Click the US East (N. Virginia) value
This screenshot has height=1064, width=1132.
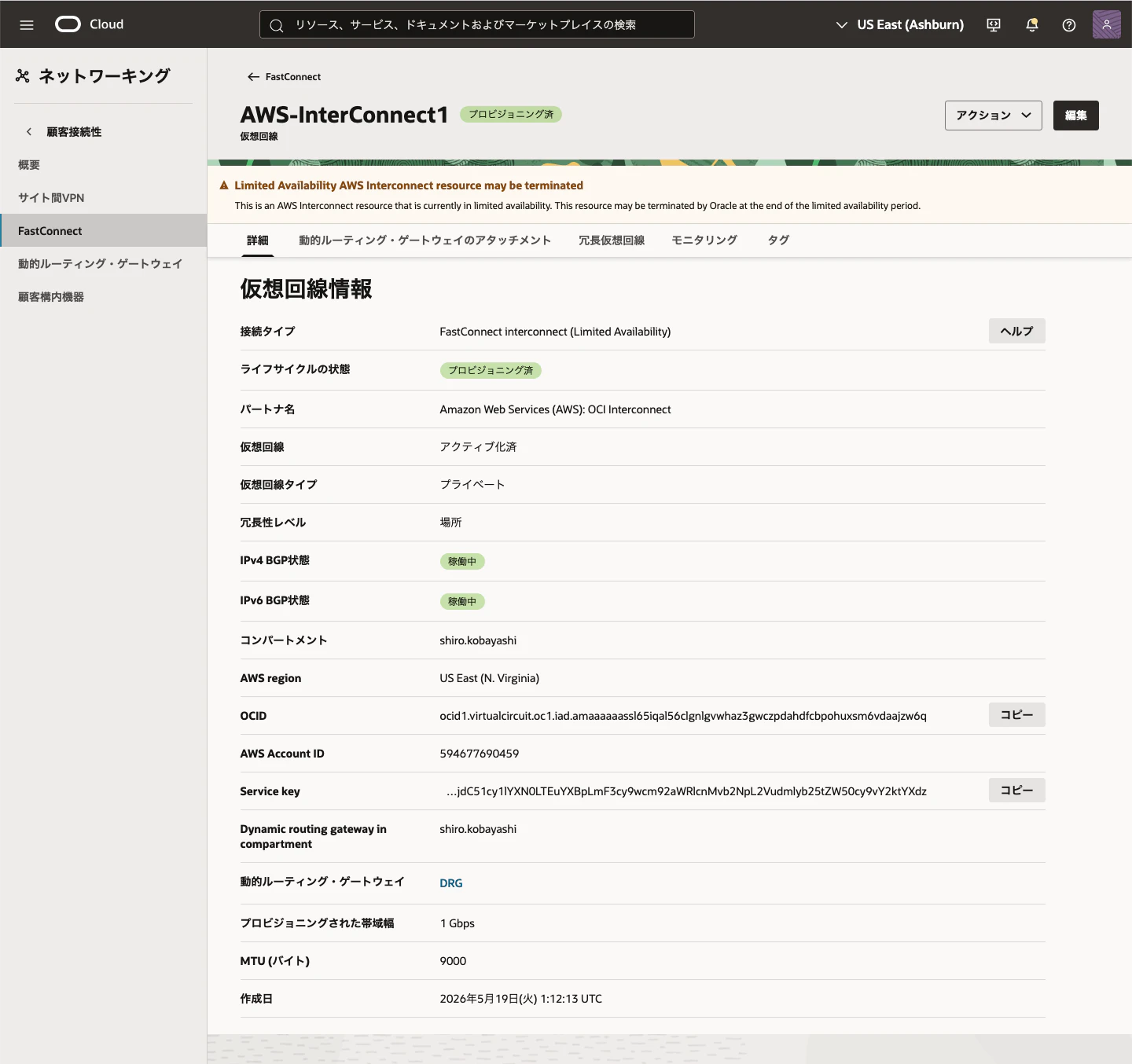coord(490,678)
